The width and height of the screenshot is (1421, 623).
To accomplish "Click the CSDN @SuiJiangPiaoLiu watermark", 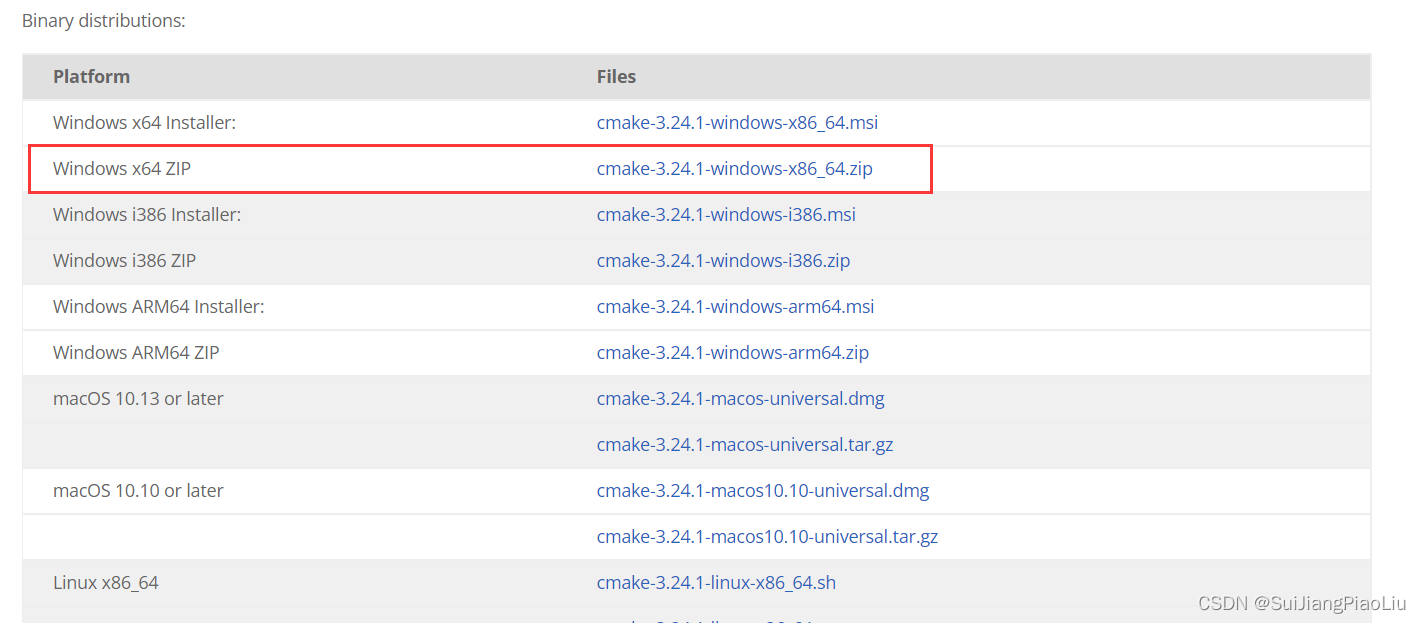I will [1301, 603].
